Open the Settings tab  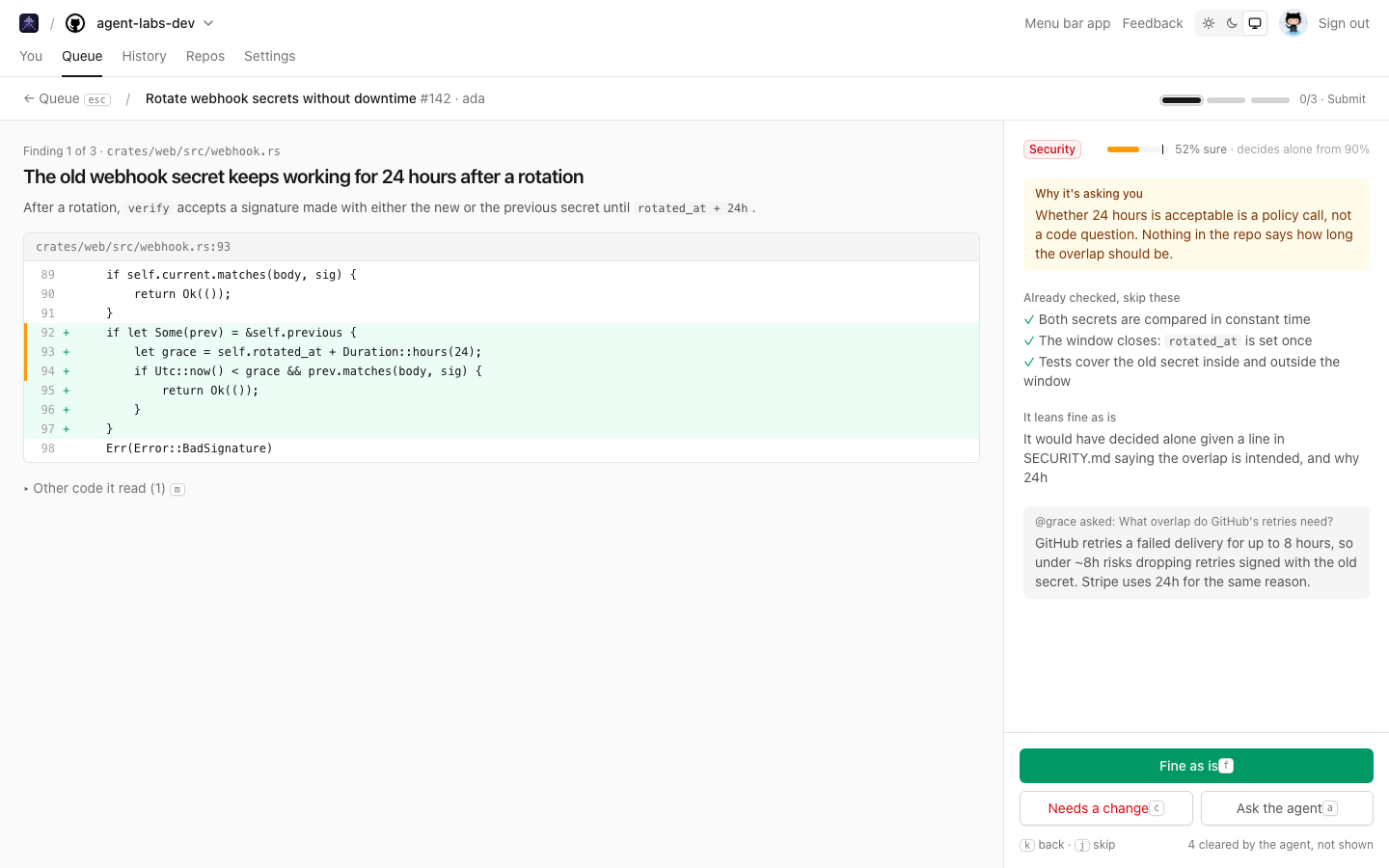(x=270, y=56)
